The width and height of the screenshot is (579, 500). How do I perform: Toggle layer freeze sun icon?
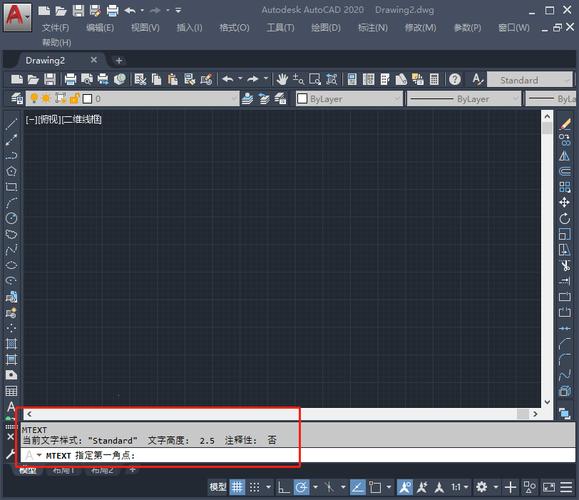46,98
